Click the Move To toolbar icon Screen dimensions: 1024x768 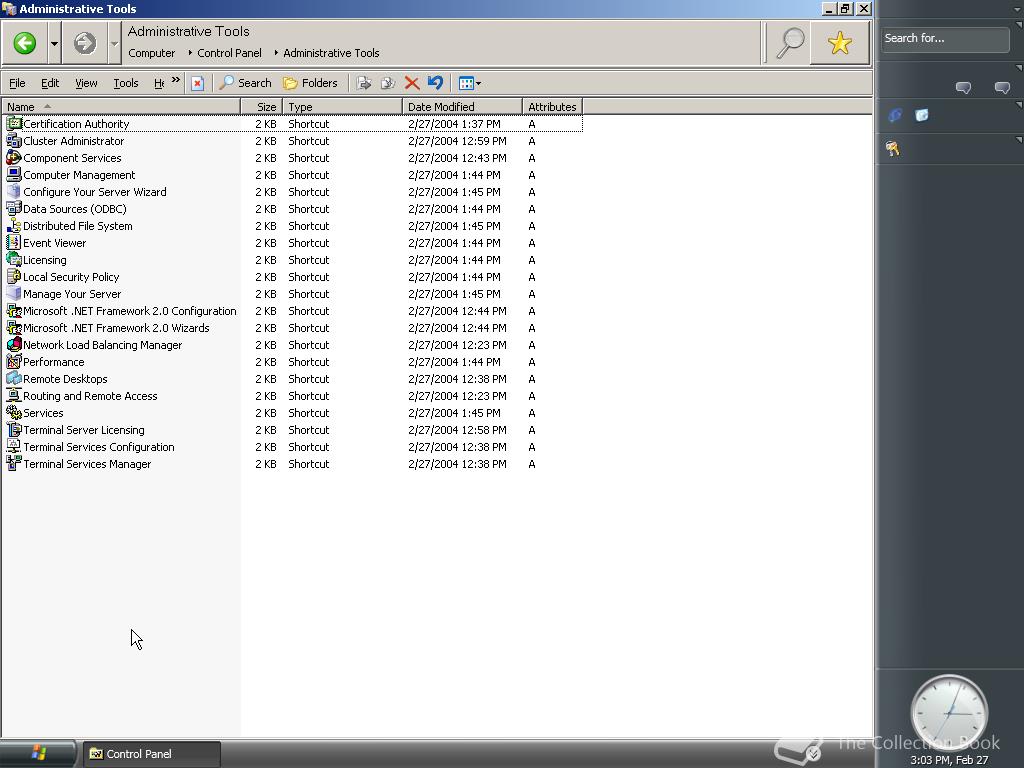[364, 83]
